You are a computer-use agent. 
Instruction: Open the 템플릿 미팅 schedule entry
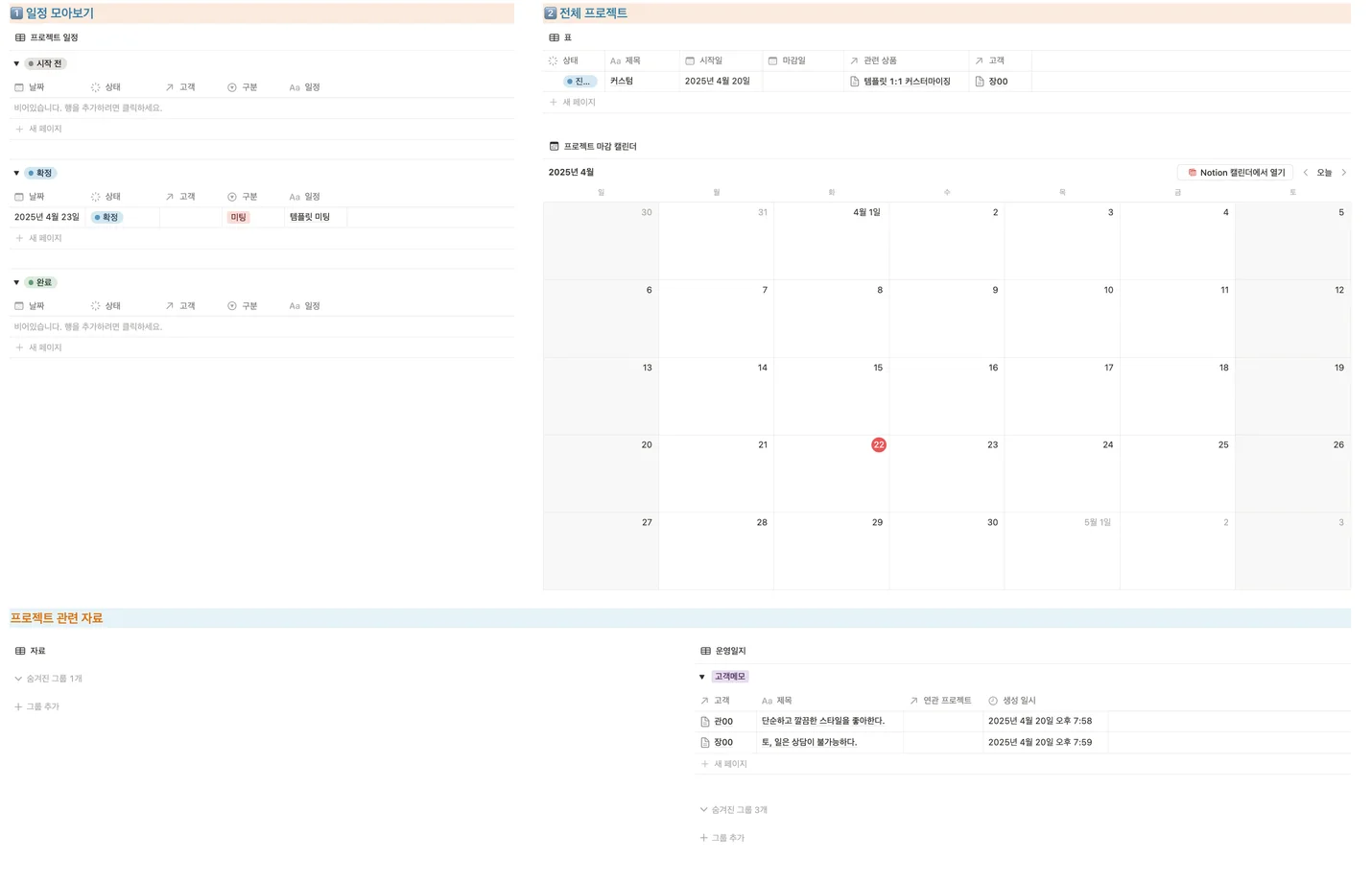pos(310,217)
